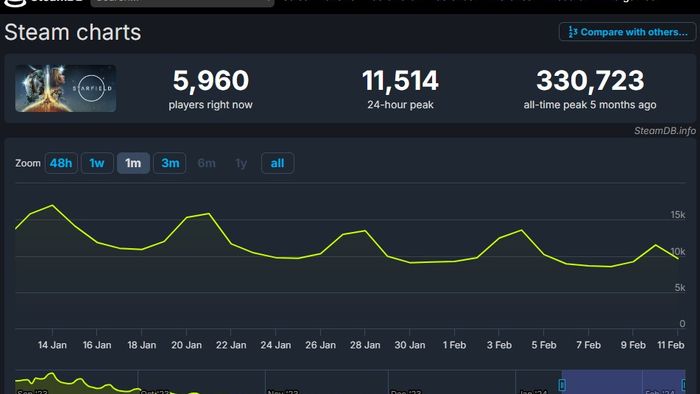The image size is (700, 394).
Task: Click the 5k y-axis label
Action: coord(680,287)
